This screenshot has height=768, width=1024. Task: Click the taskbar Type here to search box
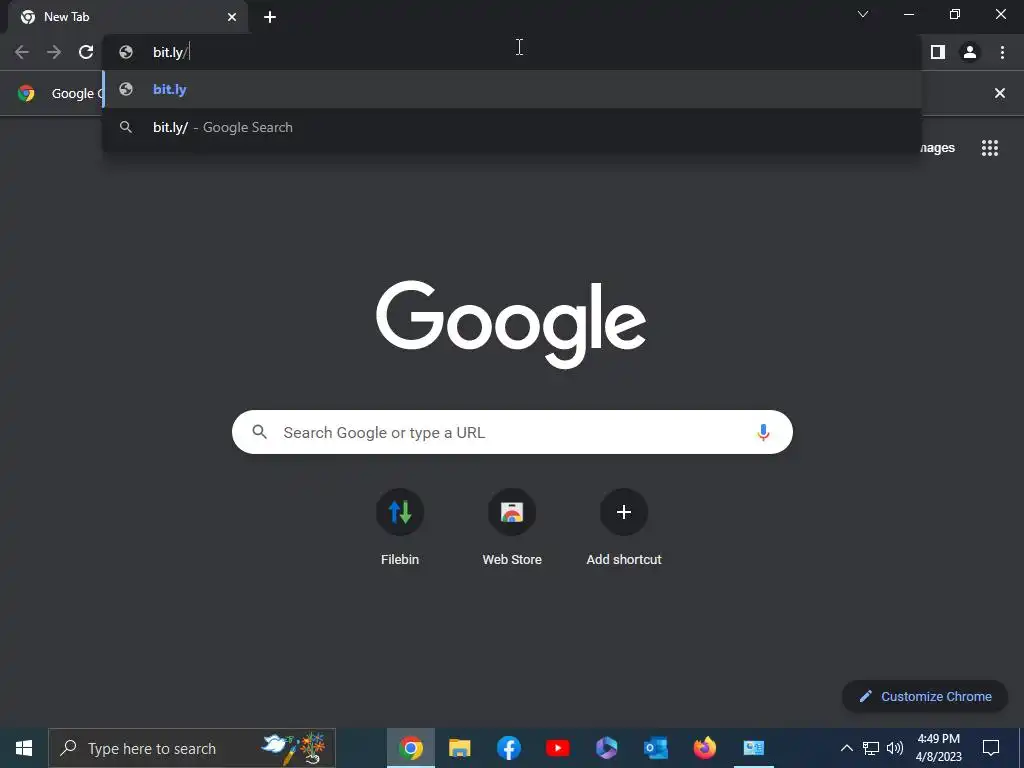pos(192,748)
